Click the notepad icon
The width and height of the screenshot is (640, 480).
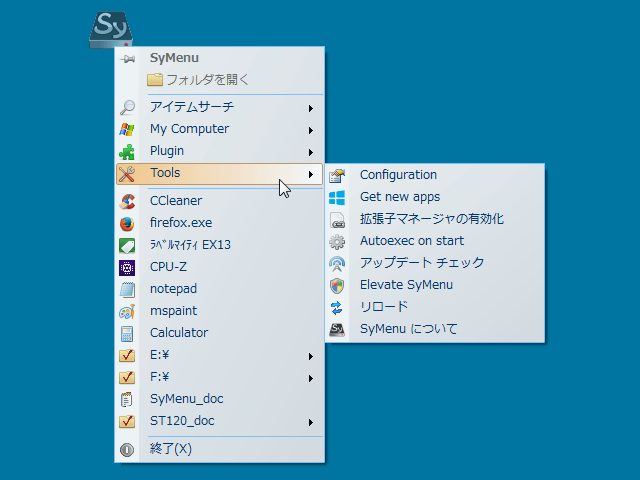tap(127, 290)
